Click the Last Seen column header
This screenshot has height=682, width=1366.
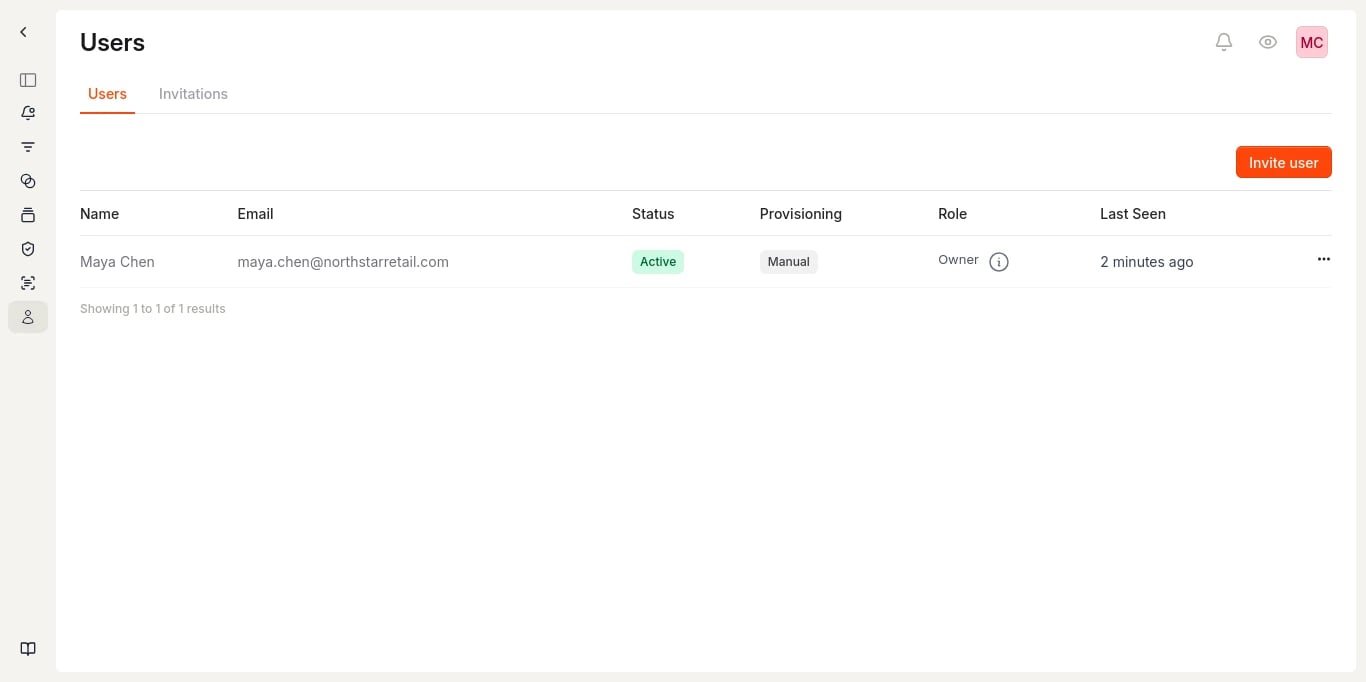coord(1133,214)
